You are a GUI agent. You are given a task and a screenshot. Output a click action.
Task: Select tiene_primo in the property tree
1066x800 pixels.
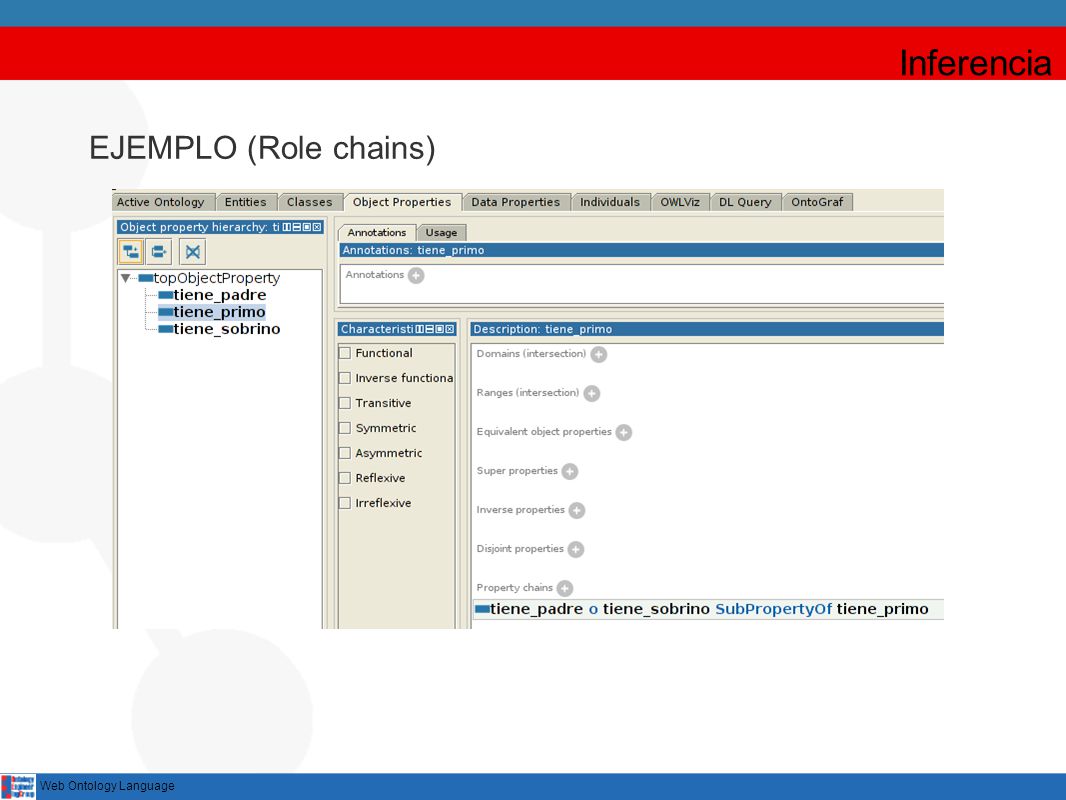pos(212,312)
